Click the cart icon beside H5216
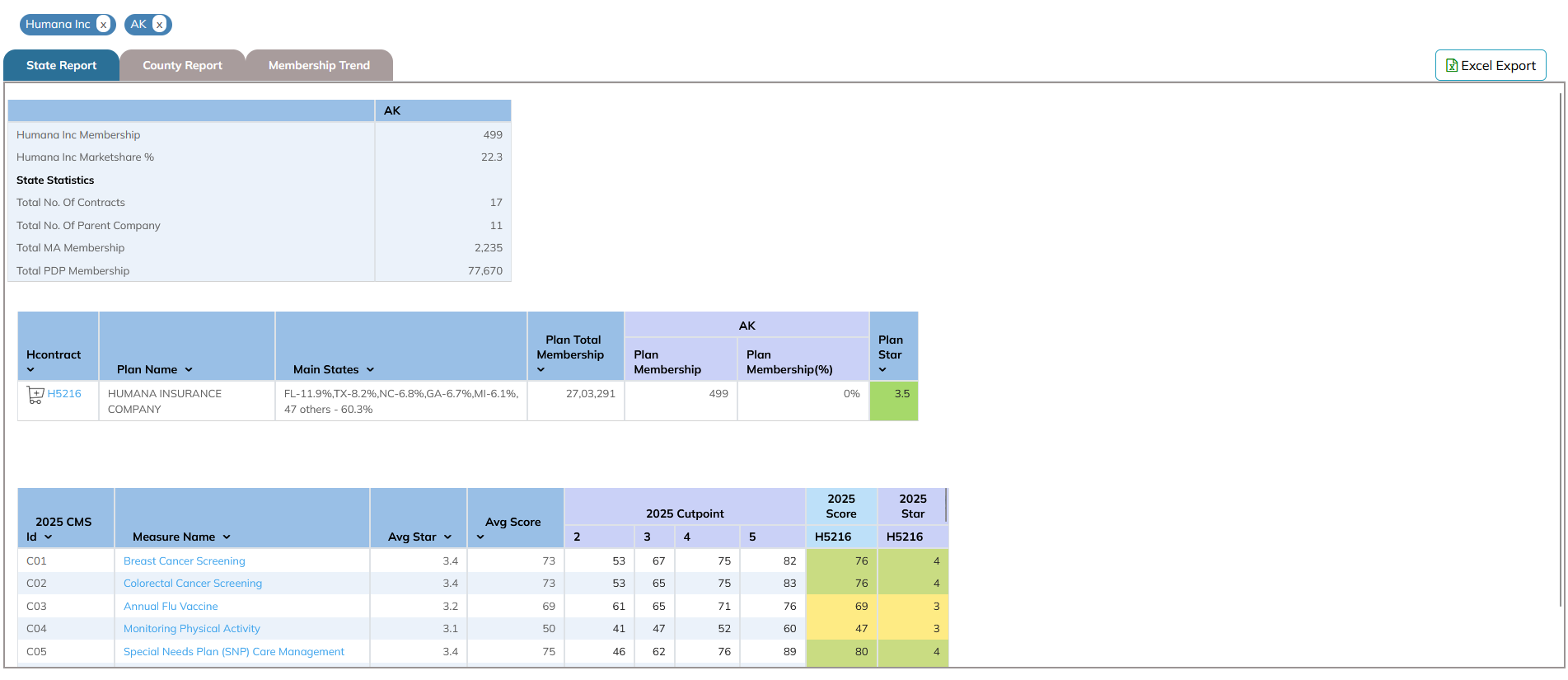The width and height of the screenshot is (1568, 680). click(x=35, y=395)
